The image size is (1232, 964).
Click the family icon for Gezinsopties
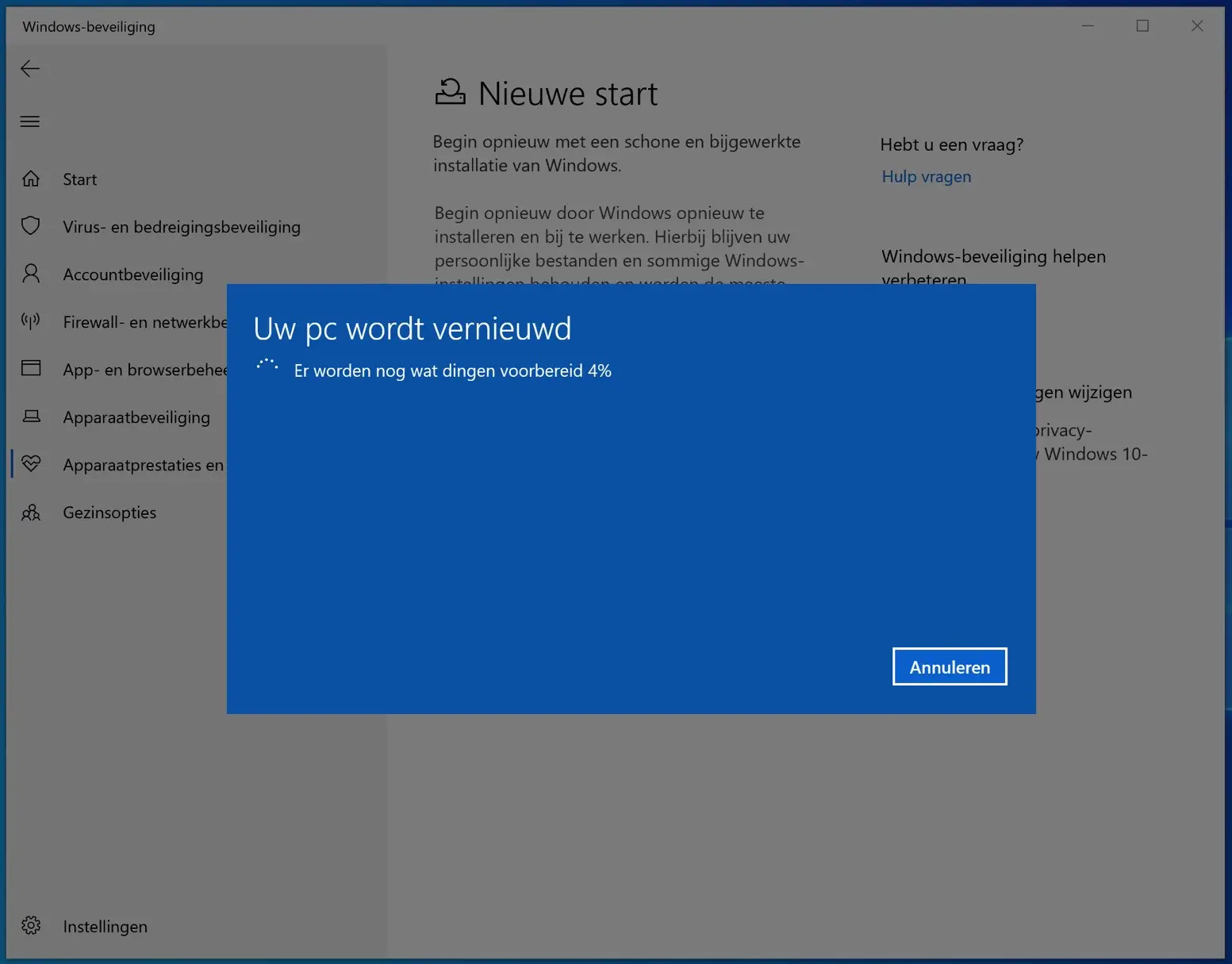tap(31, 513)
